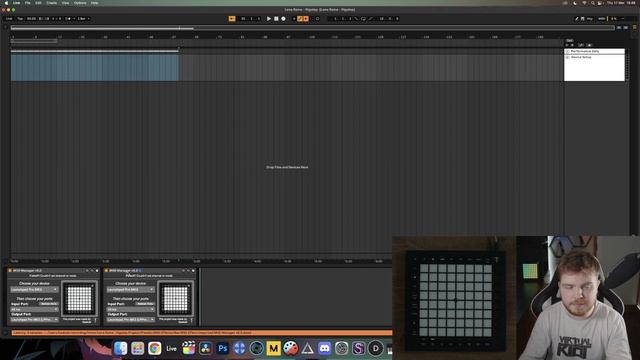Open the File menu
The image size is (640, 360).
point(28,3)
